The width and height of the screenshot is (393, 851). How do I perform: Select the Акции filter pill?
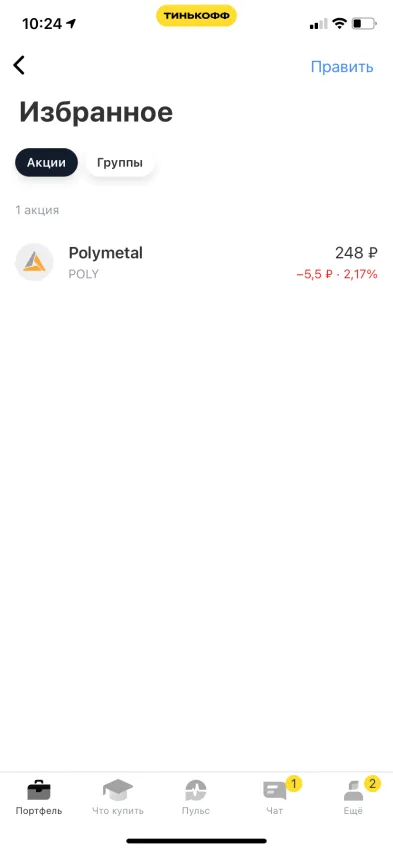coord(46,162)
